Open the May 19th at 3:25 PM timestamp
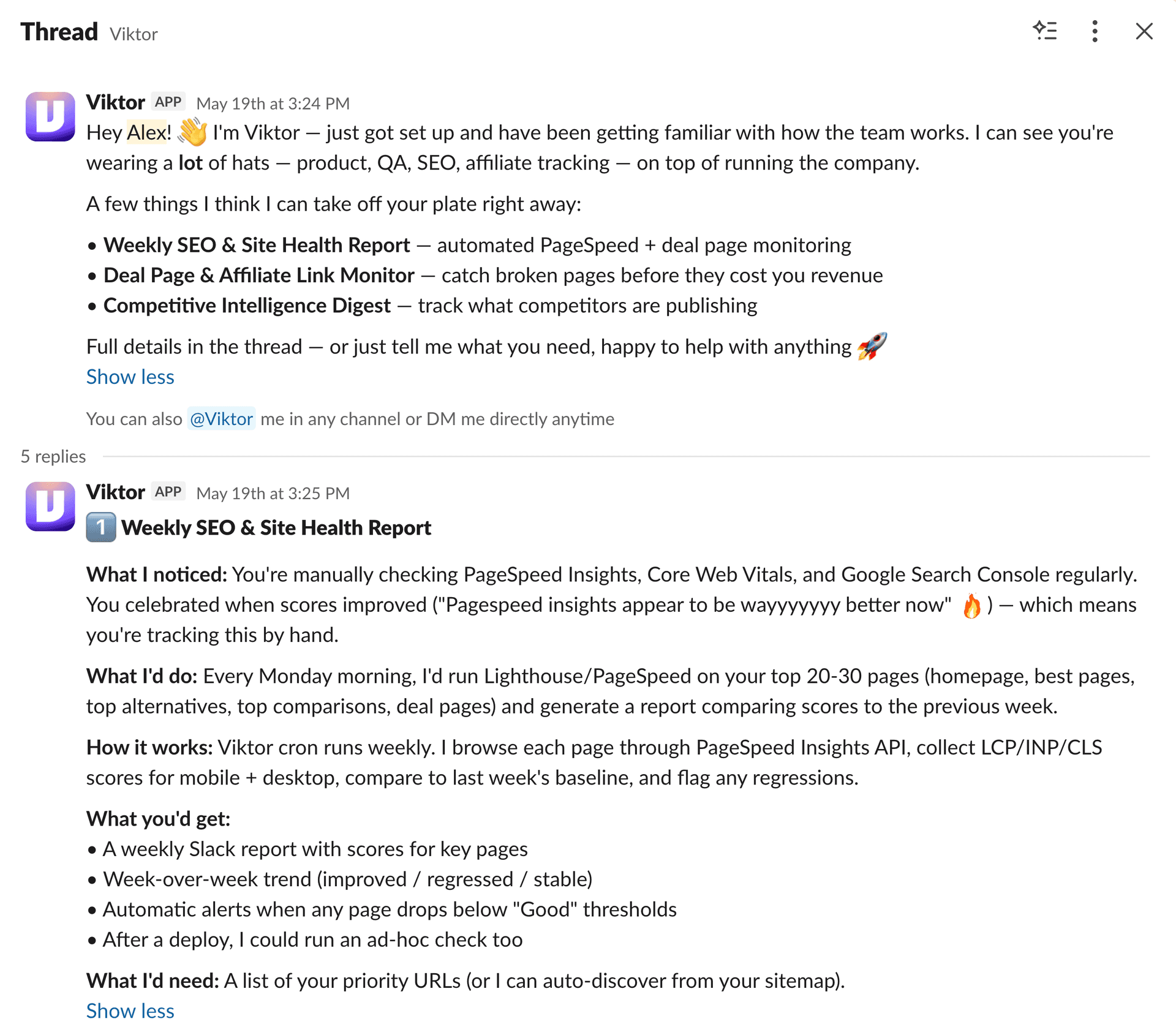1176x1035 pixels. click(273, 494)
